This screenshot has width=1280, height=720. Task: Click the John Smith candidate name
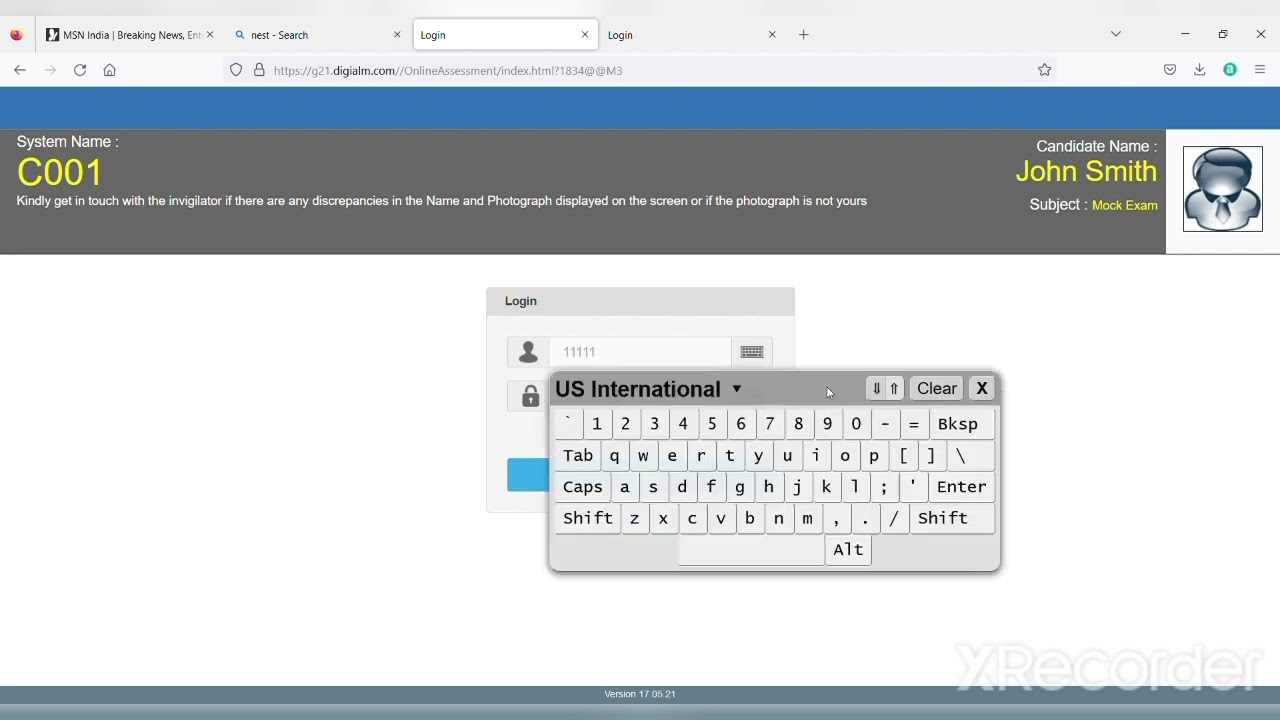[1086, 172]
